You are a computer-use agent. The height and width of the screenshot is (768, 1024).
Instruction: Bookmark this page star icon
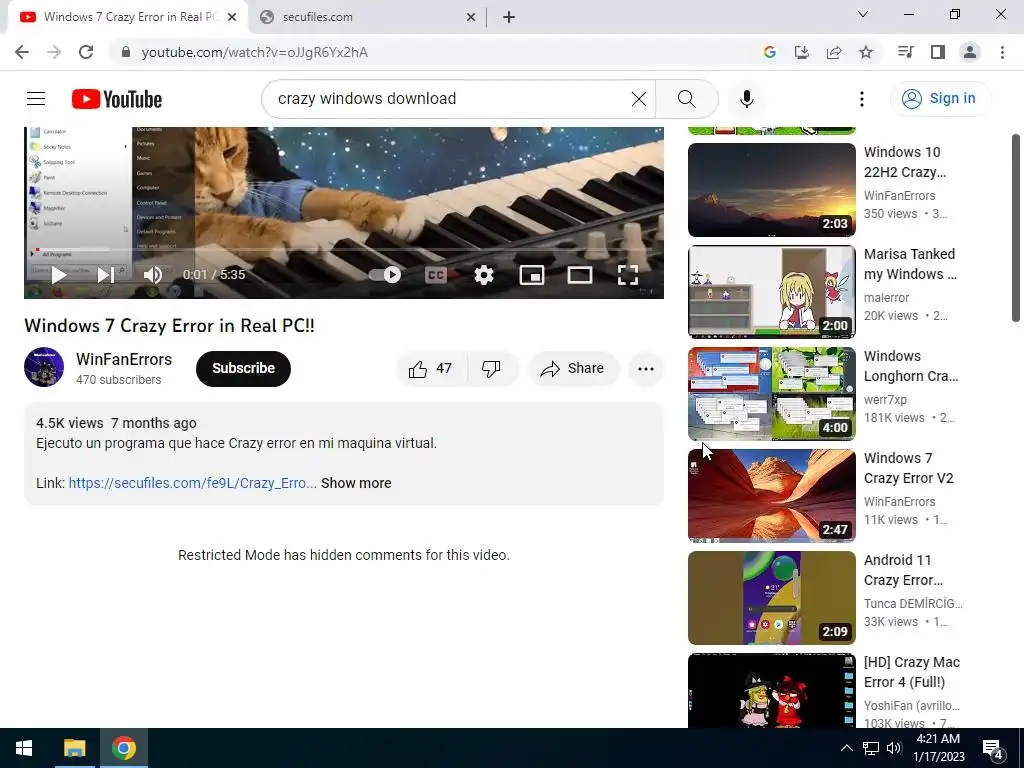pyautogui.click(x=866, y=52)
